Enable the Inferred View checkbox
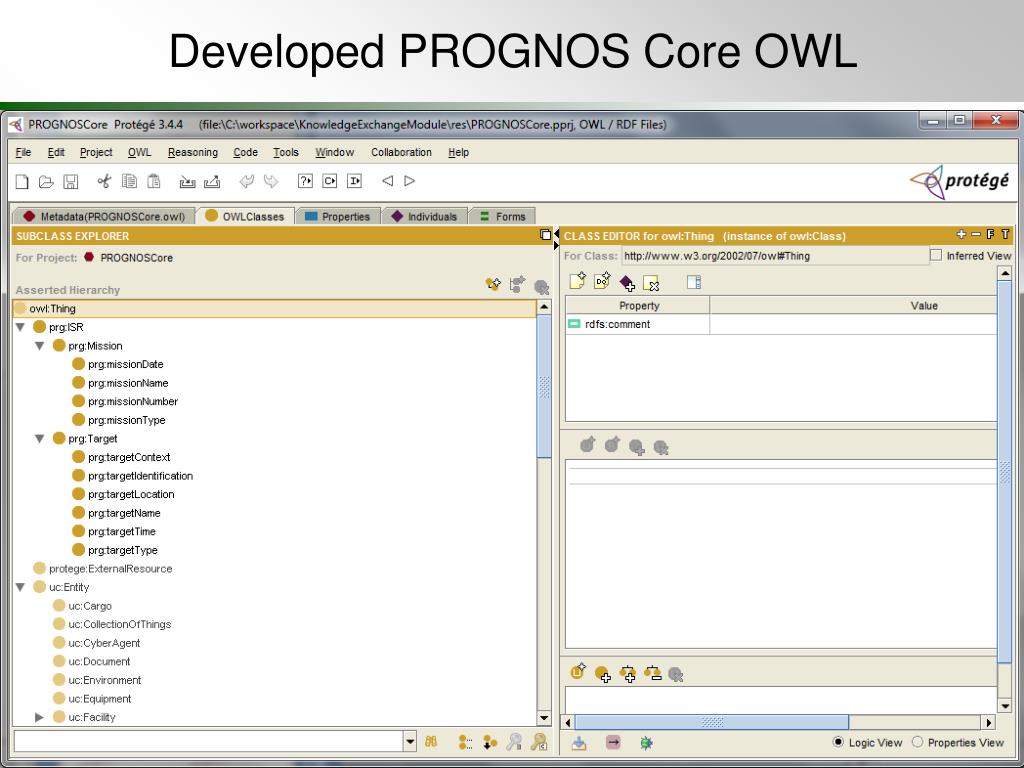The image size is (1024, 768). point(936,255)
